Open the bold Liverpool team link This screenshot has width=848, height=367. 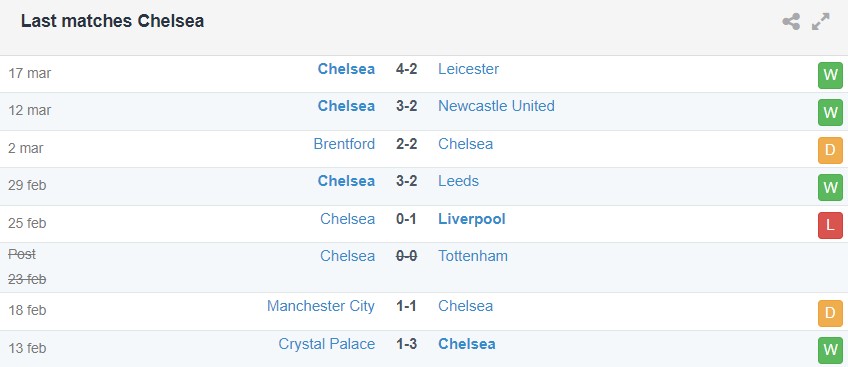[472, 219]
